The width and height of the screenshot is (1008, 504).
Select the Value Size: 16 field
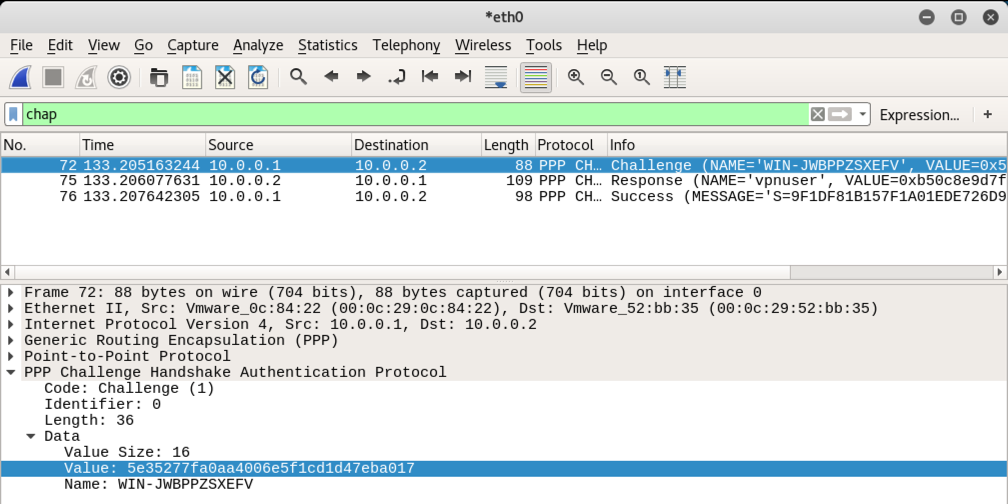point(127,452)
